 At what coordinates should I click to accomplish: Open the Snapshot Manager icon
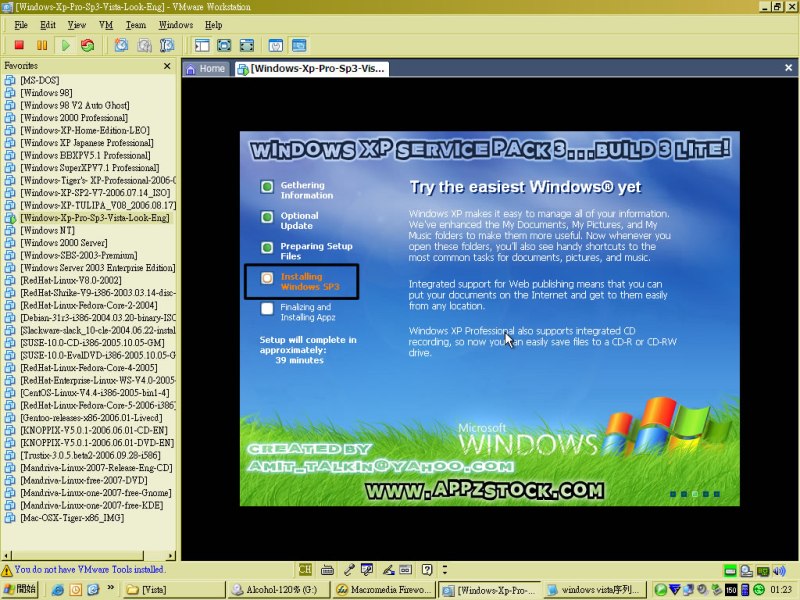click(167, 45)
